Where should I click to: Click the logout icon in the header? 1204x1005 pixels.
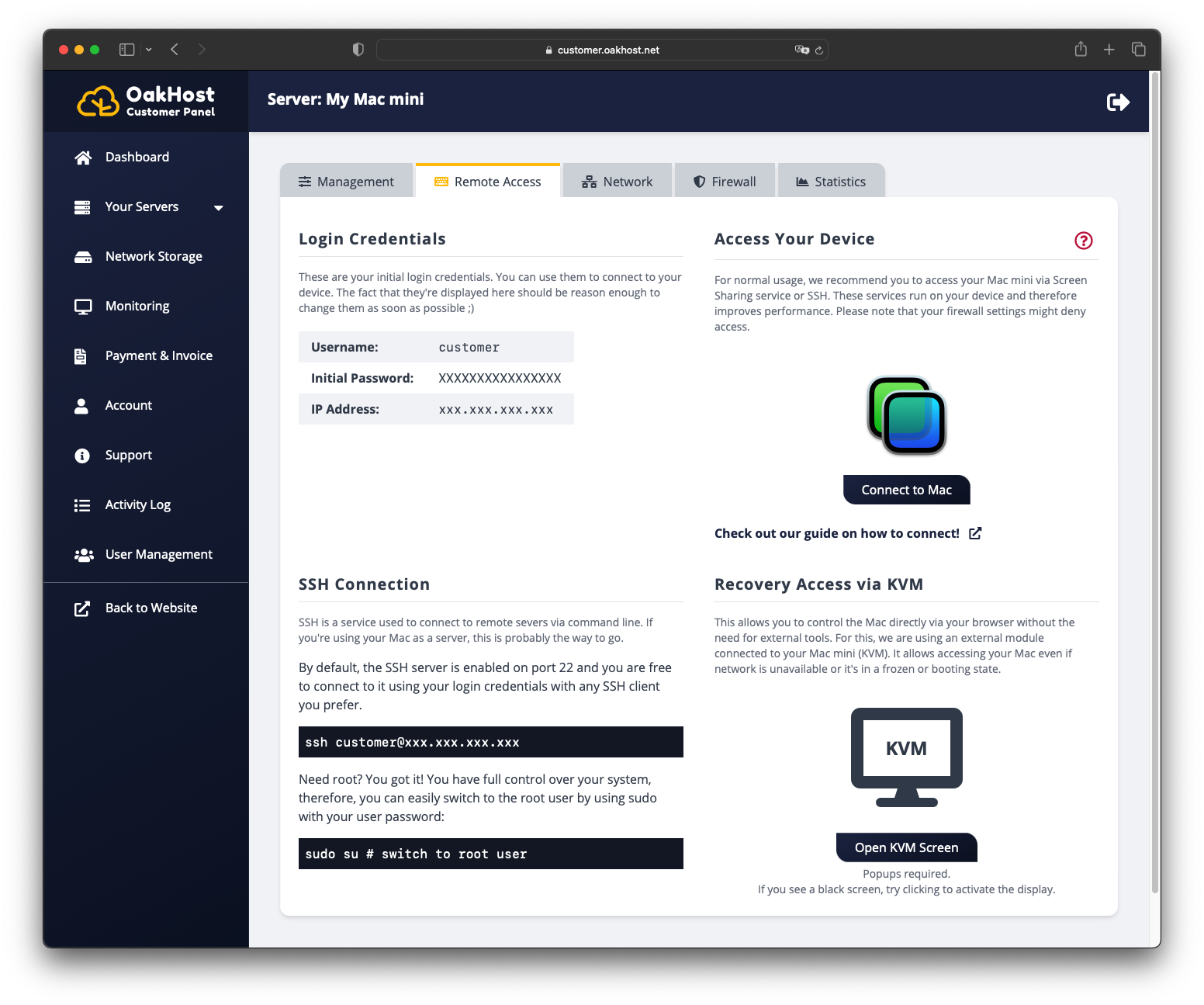point(1118,101)
